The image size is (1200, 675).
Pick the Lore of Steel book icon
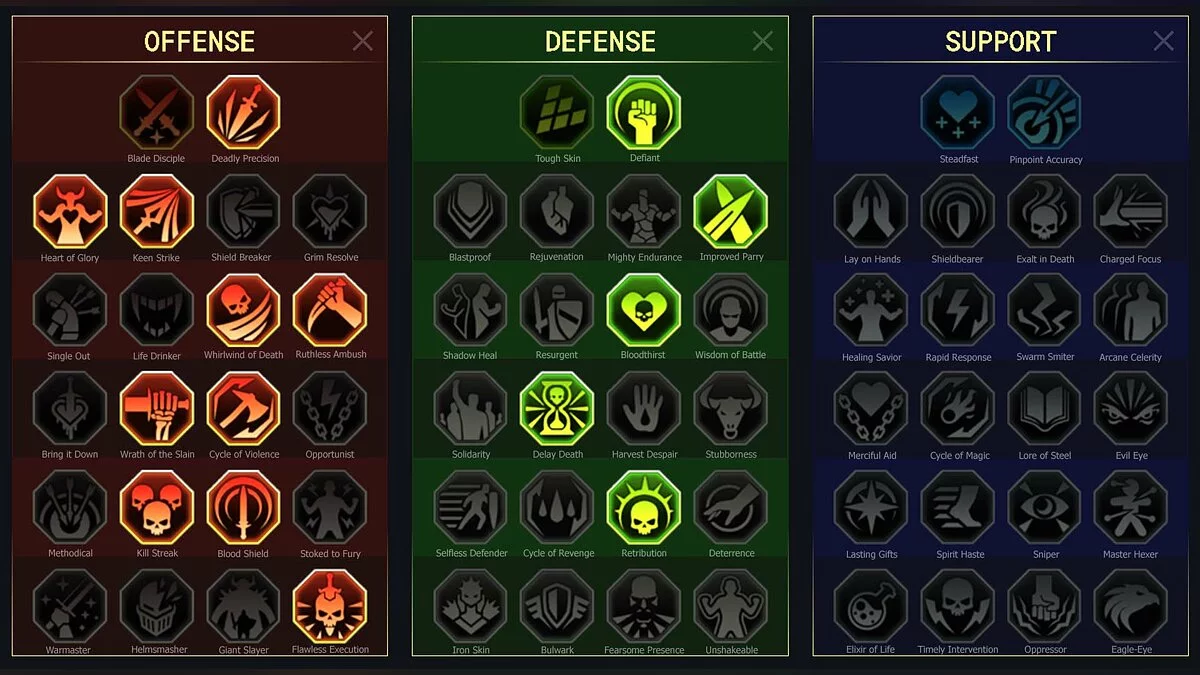(x=1045, y=409)
